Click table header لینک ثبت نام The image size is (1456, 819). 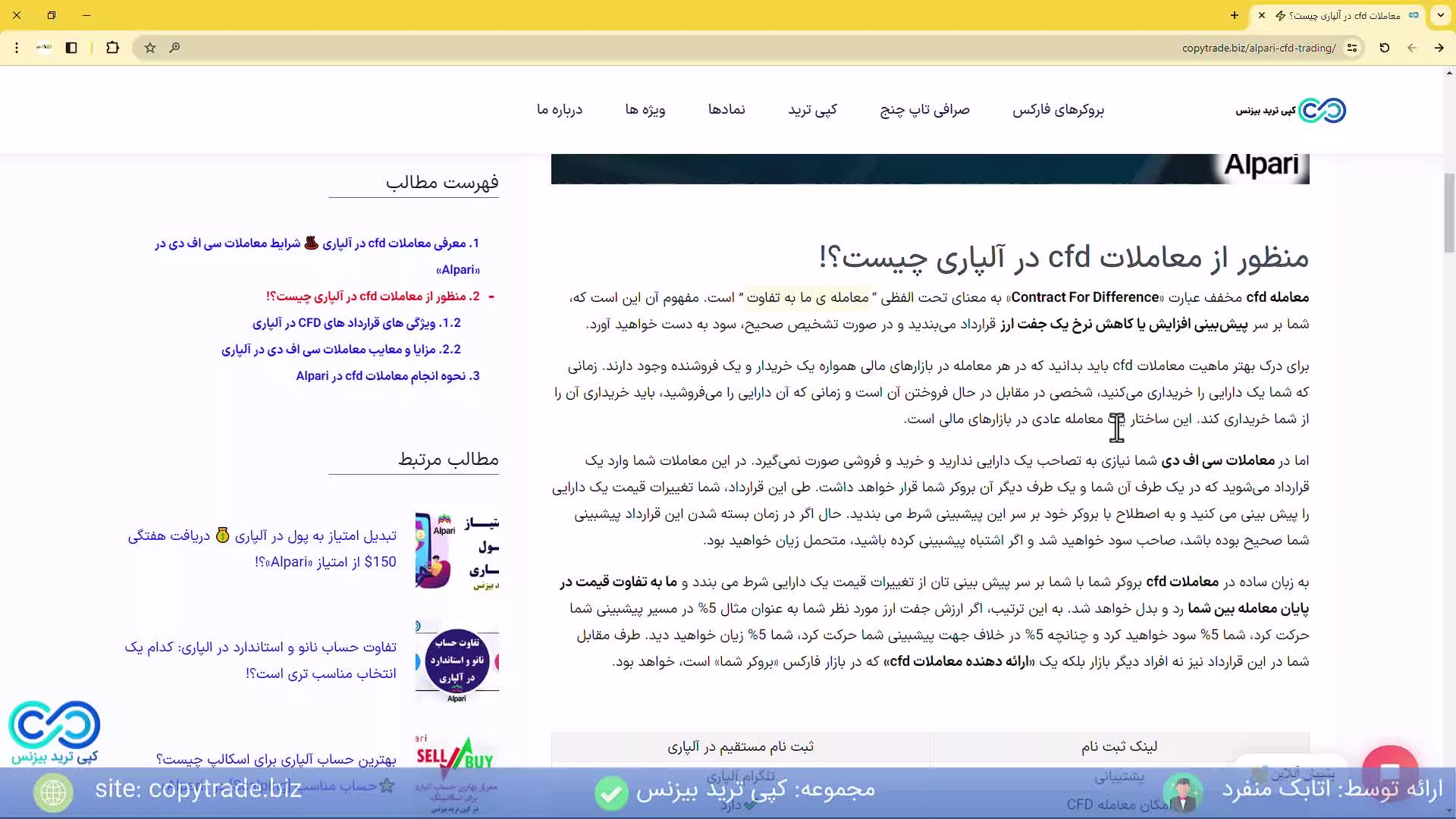[1119, 747]
